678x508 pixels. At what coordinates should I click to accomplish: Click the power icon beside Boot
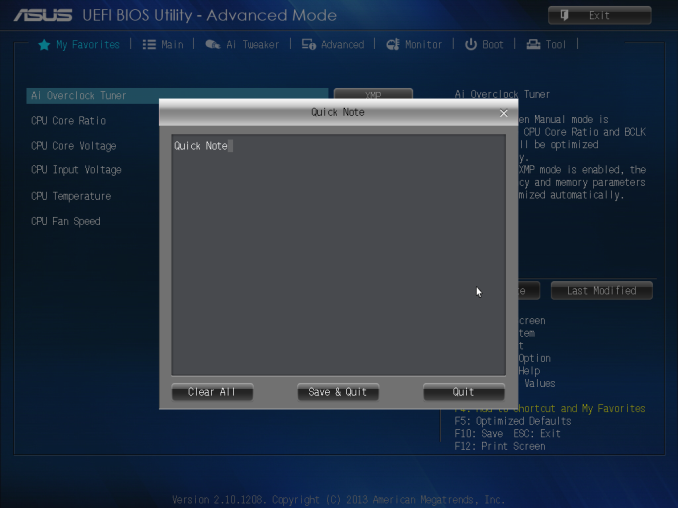[x=470, y=45]
